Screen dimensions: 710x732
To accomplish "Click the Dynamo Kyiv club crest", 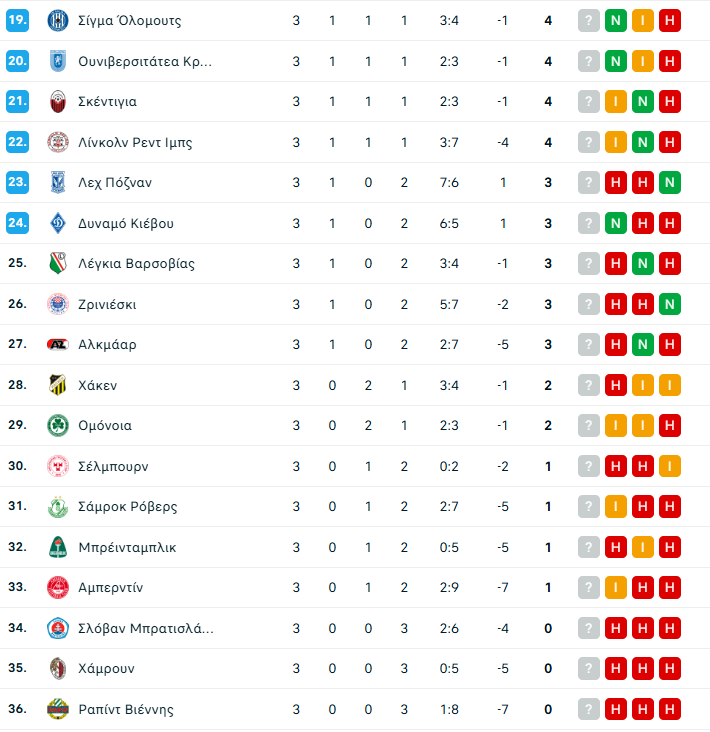I will point(57,223).
